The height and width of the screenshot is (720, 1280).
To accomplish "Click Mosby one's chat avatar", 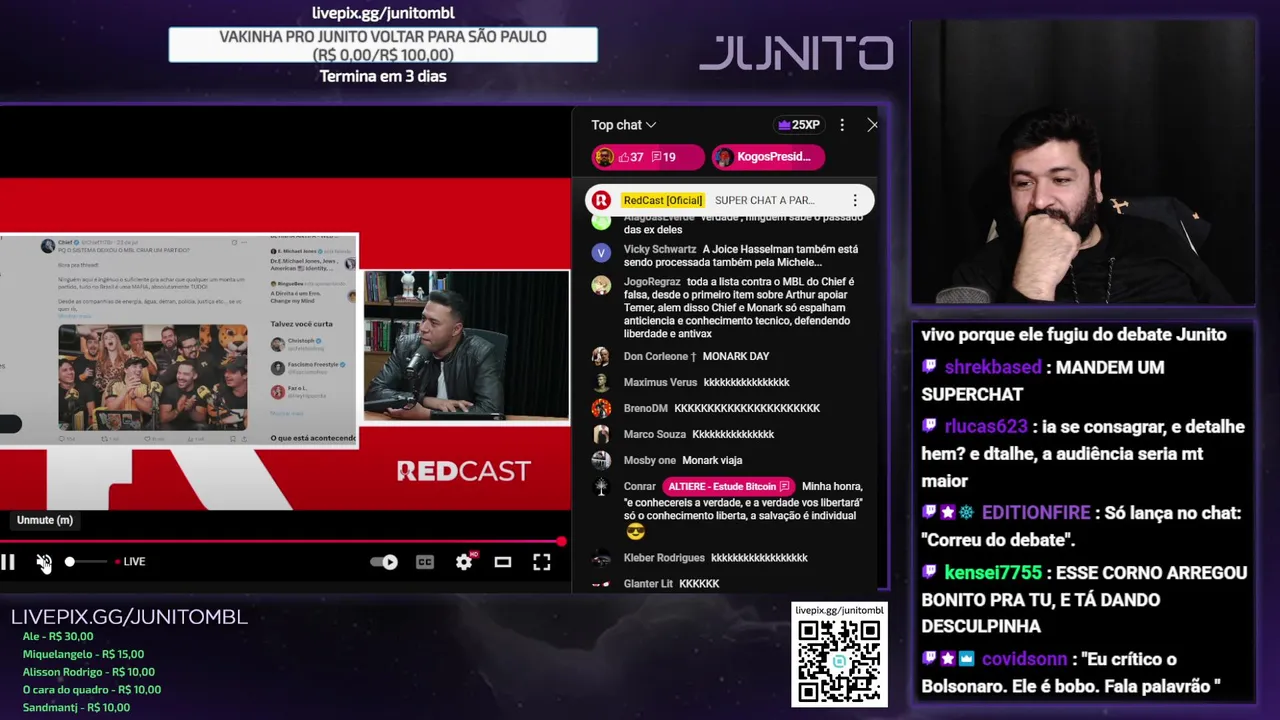I will coord(601,460).
